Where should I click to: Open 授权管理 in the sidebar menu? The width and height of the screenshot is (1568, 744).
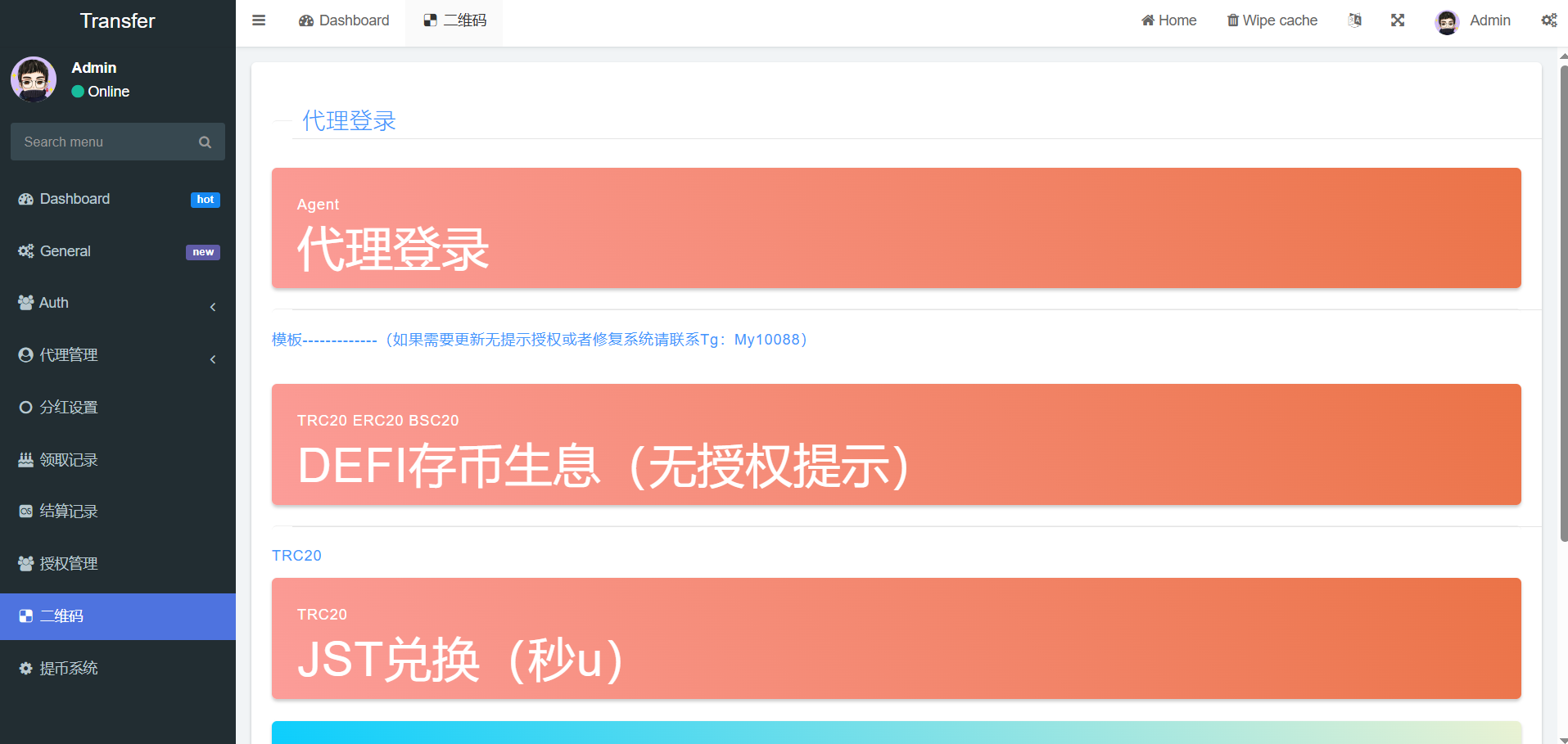pos(118,564)
